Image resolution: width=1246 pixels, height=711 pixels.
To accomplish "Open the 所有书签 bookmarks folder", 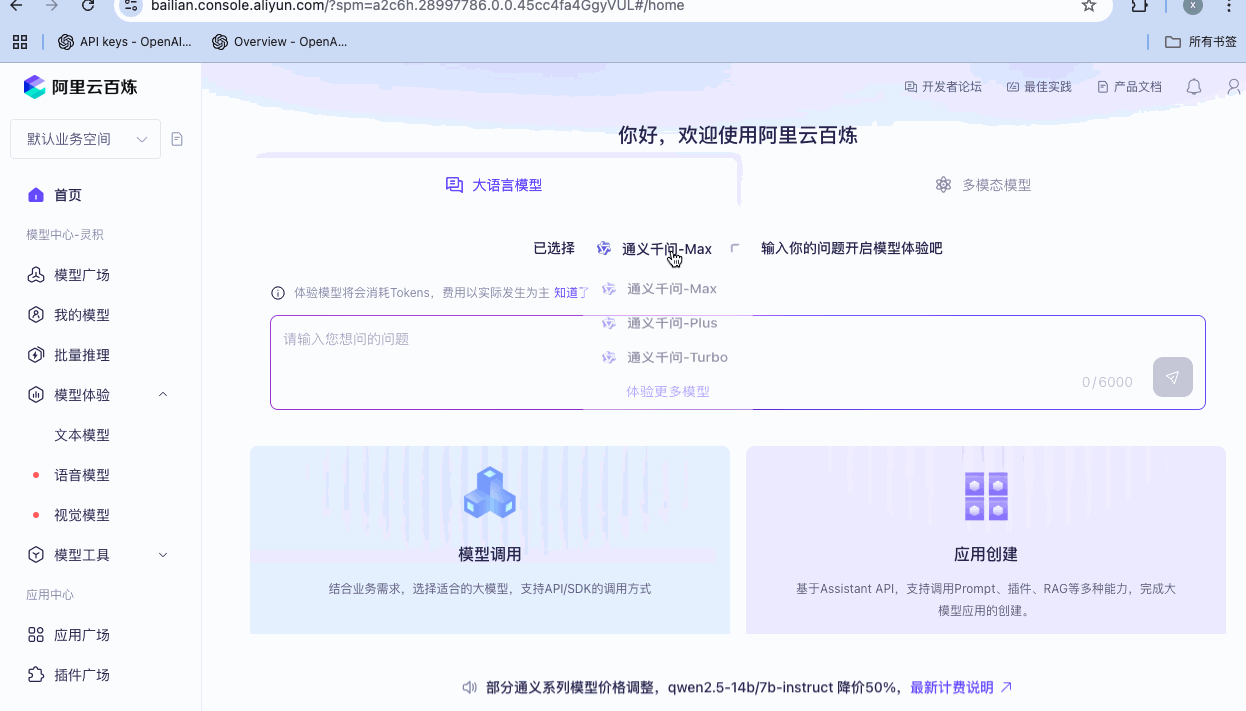I will 1202,42.
